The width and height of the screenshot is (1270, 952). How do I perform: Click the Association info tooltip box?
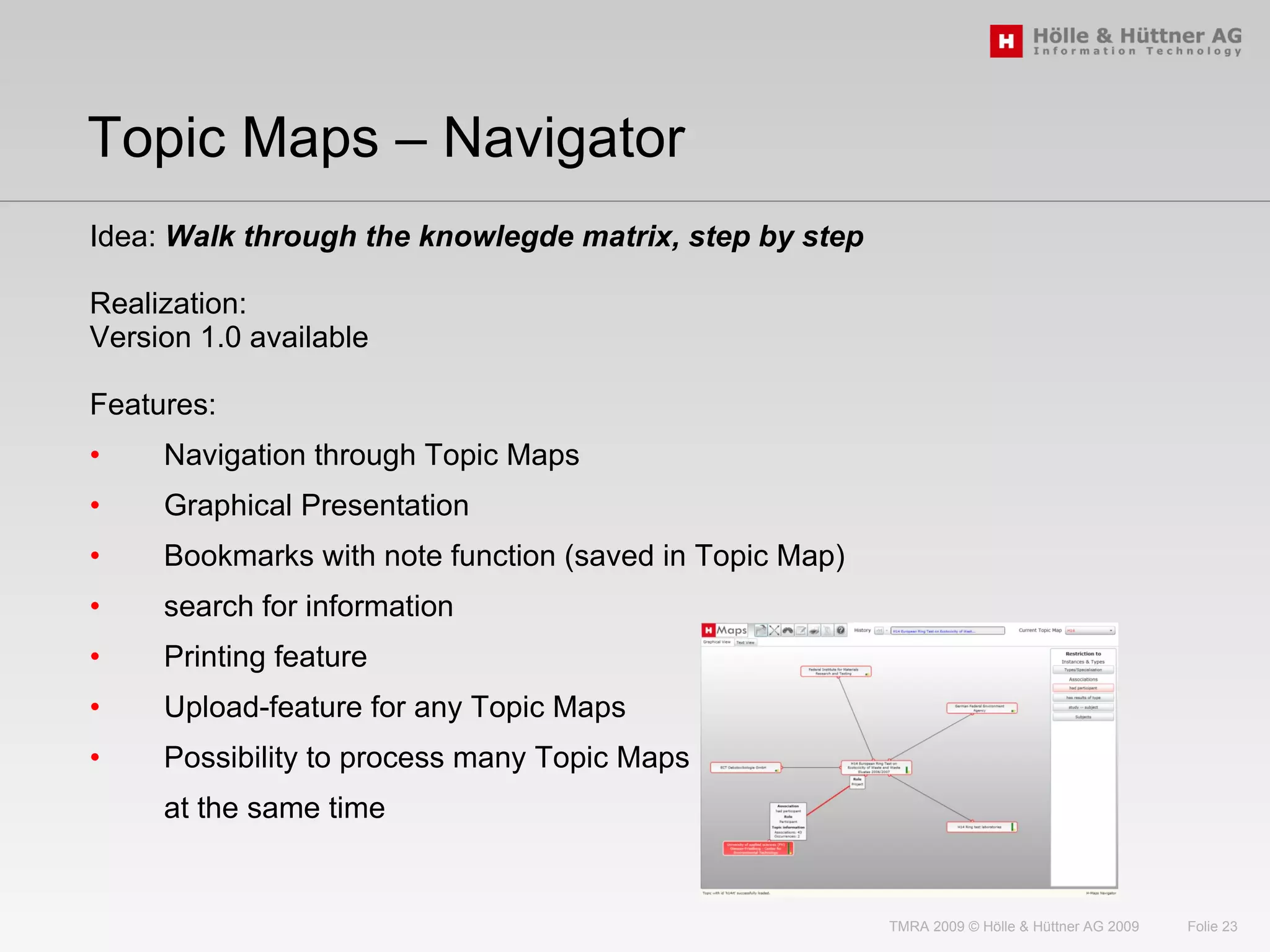click(788, 821)
